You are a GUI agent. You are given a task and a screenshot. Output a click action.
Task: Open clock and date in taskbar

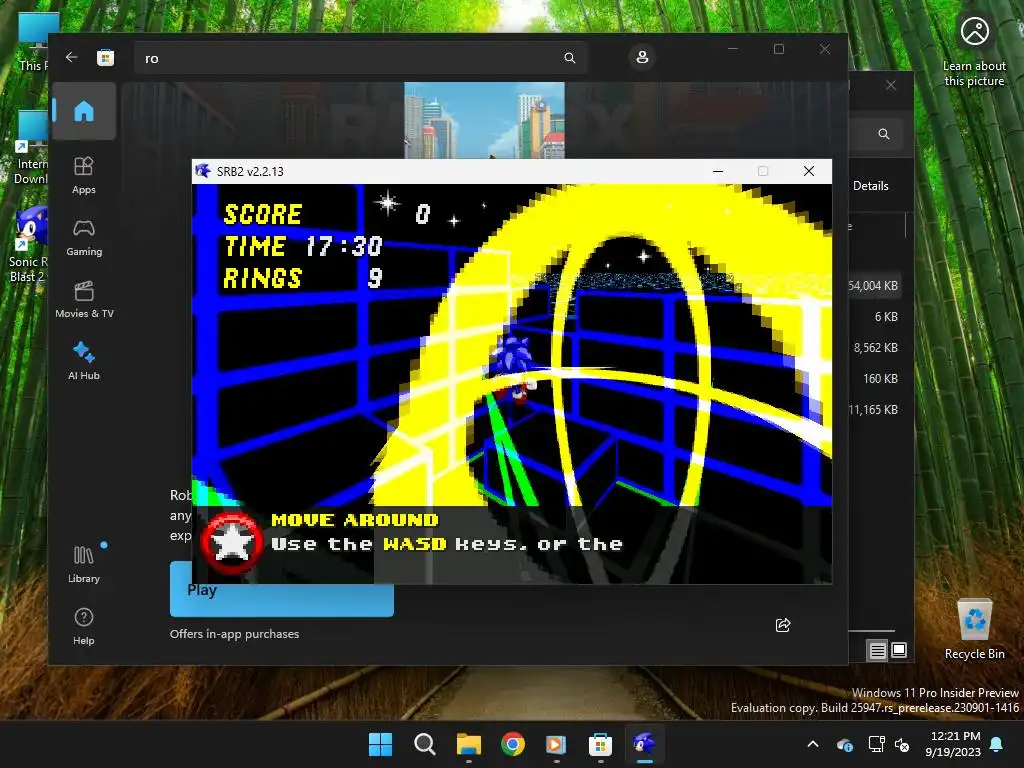pyautogui.click(x=953, y=744)
